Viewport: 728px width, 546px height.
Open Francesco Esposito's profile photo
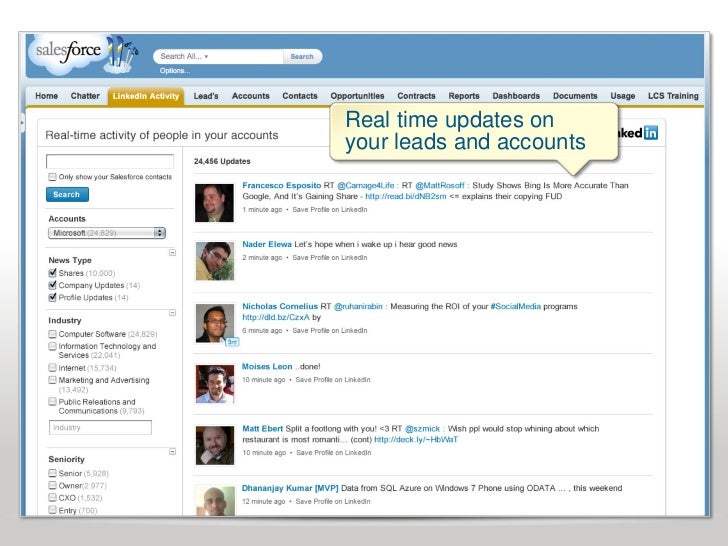(x=214, y=203)
